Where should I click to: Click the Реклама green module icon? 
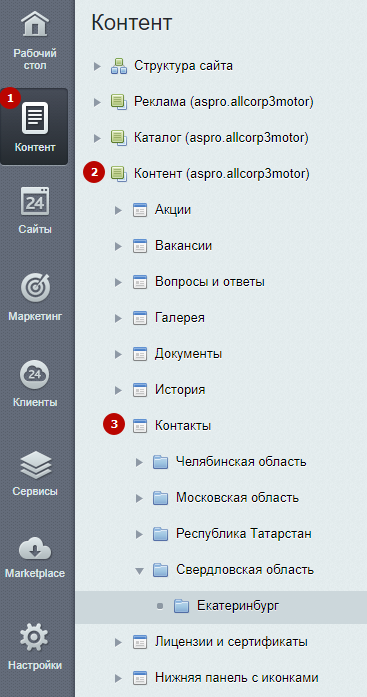[119, 102]
